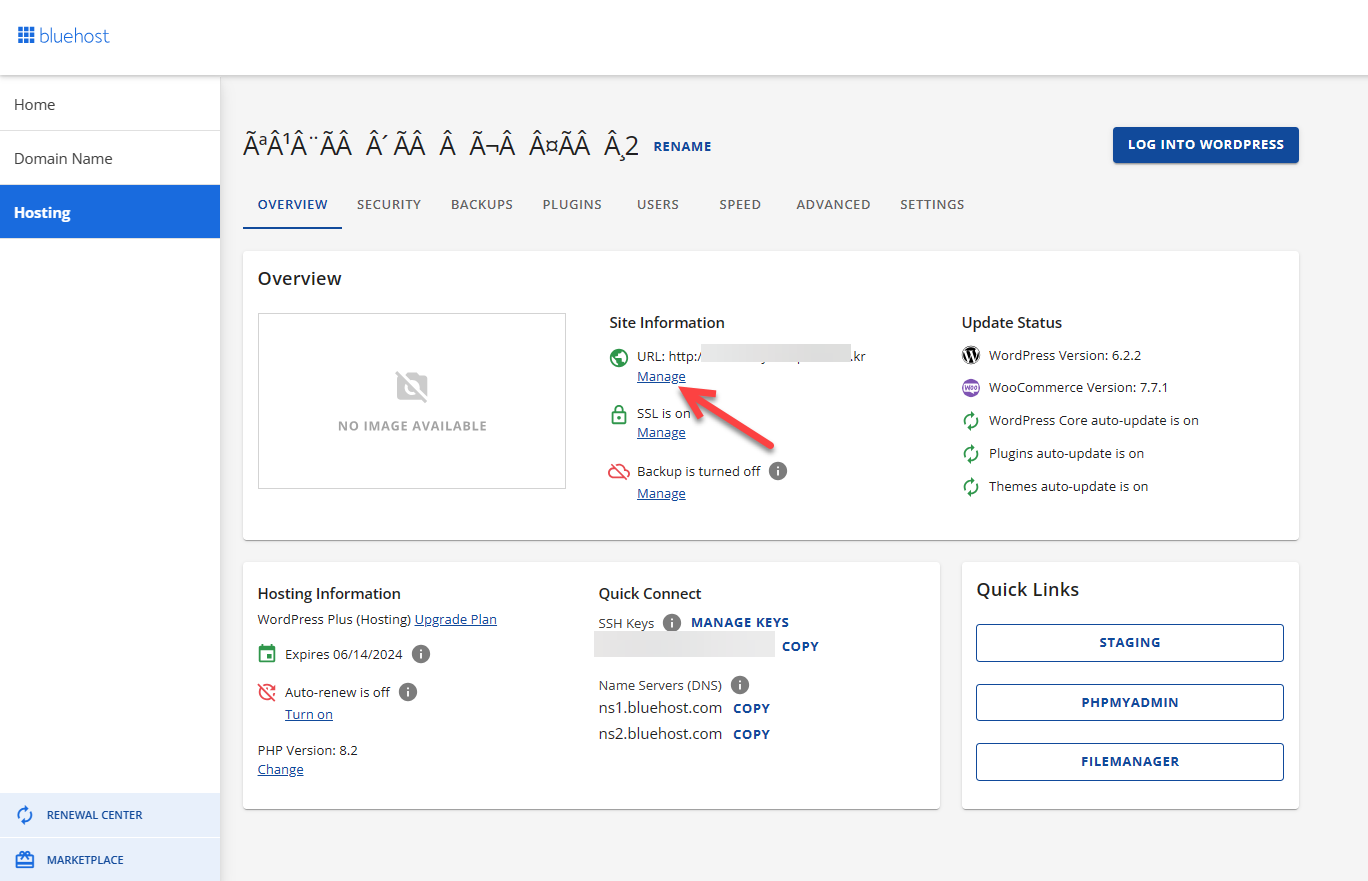Click the WooCommerce Version: 7.7.1 text
The height and width of the screenshot is (881, 1368).
(x=1079, y=388)
